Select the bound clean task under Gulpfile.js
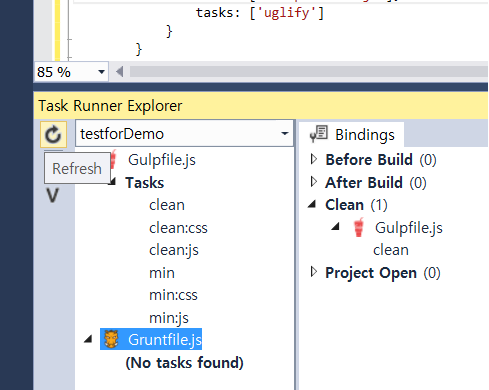Image resolution: width=489 pixels, height=390 pixels. (391, 250)
